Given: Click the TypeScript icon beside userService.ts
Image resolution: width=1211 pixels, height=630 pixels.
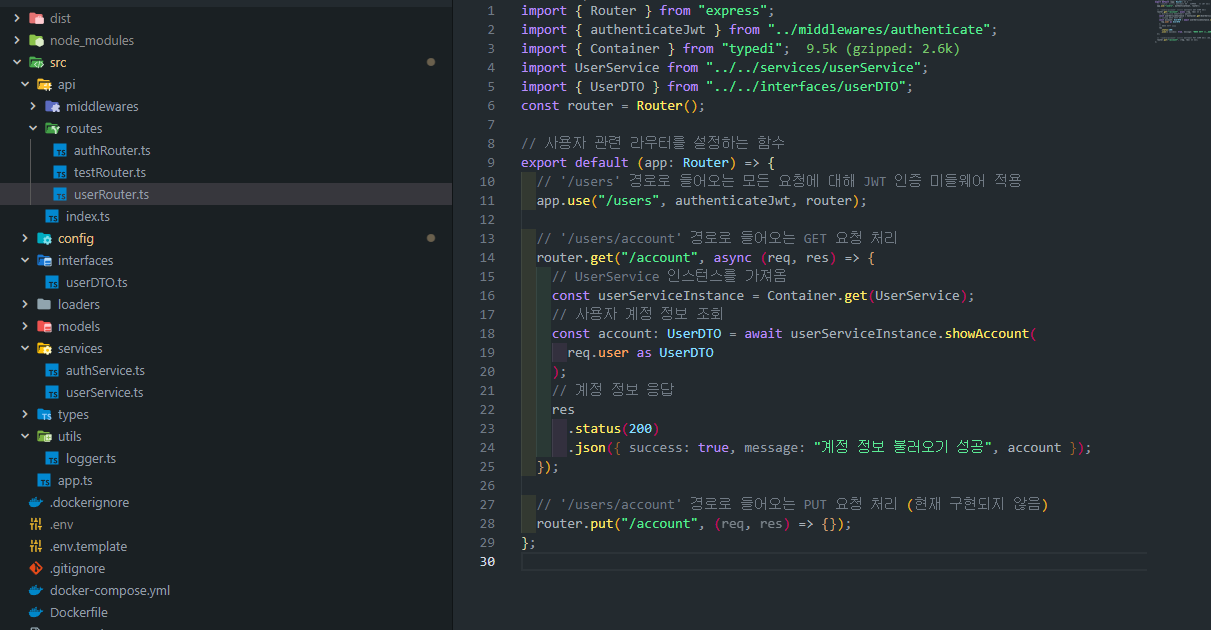Looking at the screenshot, I should click(53, 392).
